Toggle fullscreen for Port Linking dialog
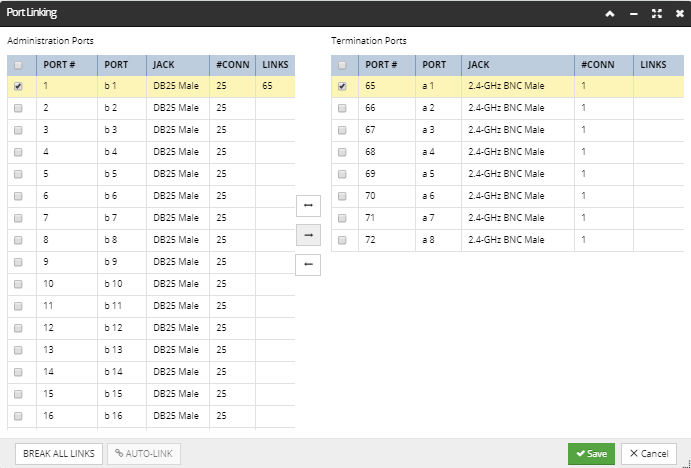Screen dimensions: 691x468 pyautogui.click(x=657, y=14)
